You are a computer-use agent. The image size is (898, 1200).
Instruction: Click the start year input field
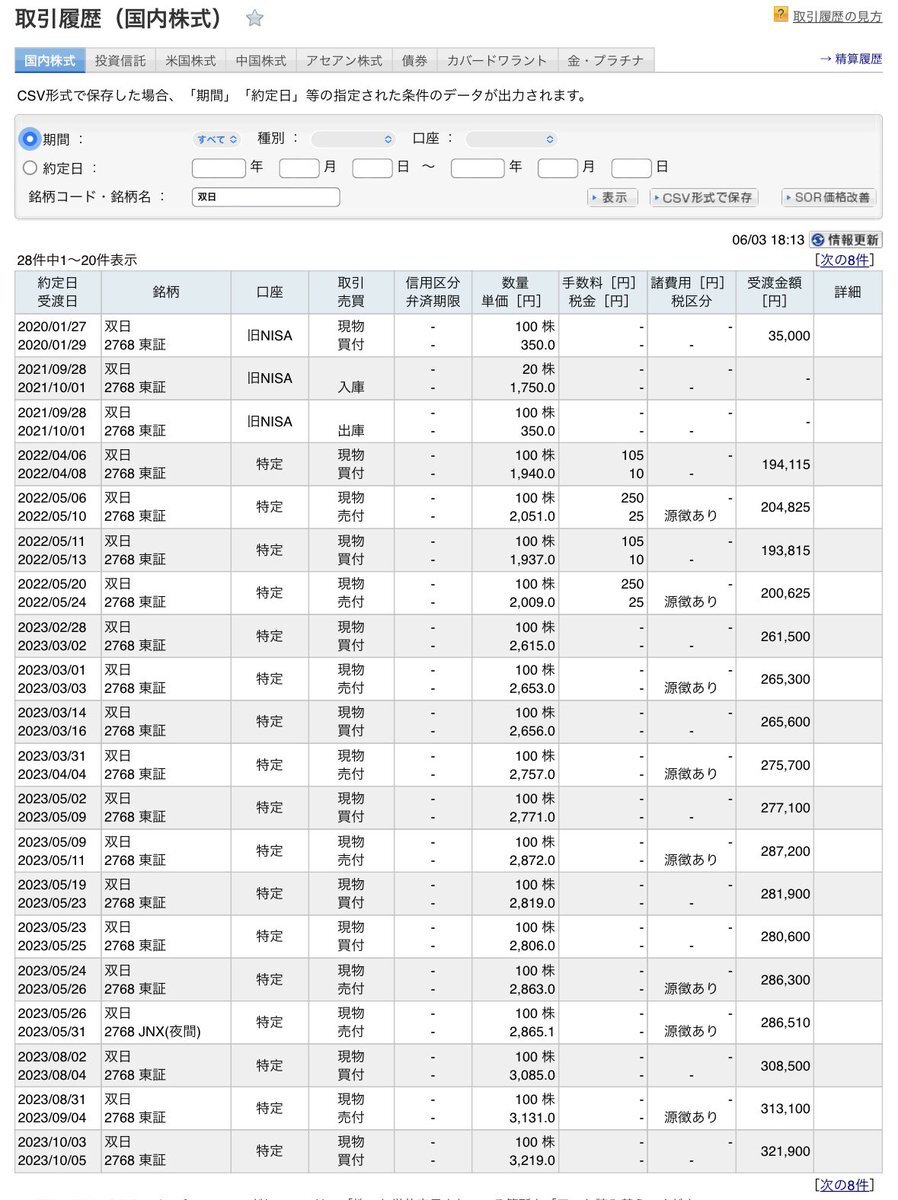pyautogui.click(x=218, y=168)
